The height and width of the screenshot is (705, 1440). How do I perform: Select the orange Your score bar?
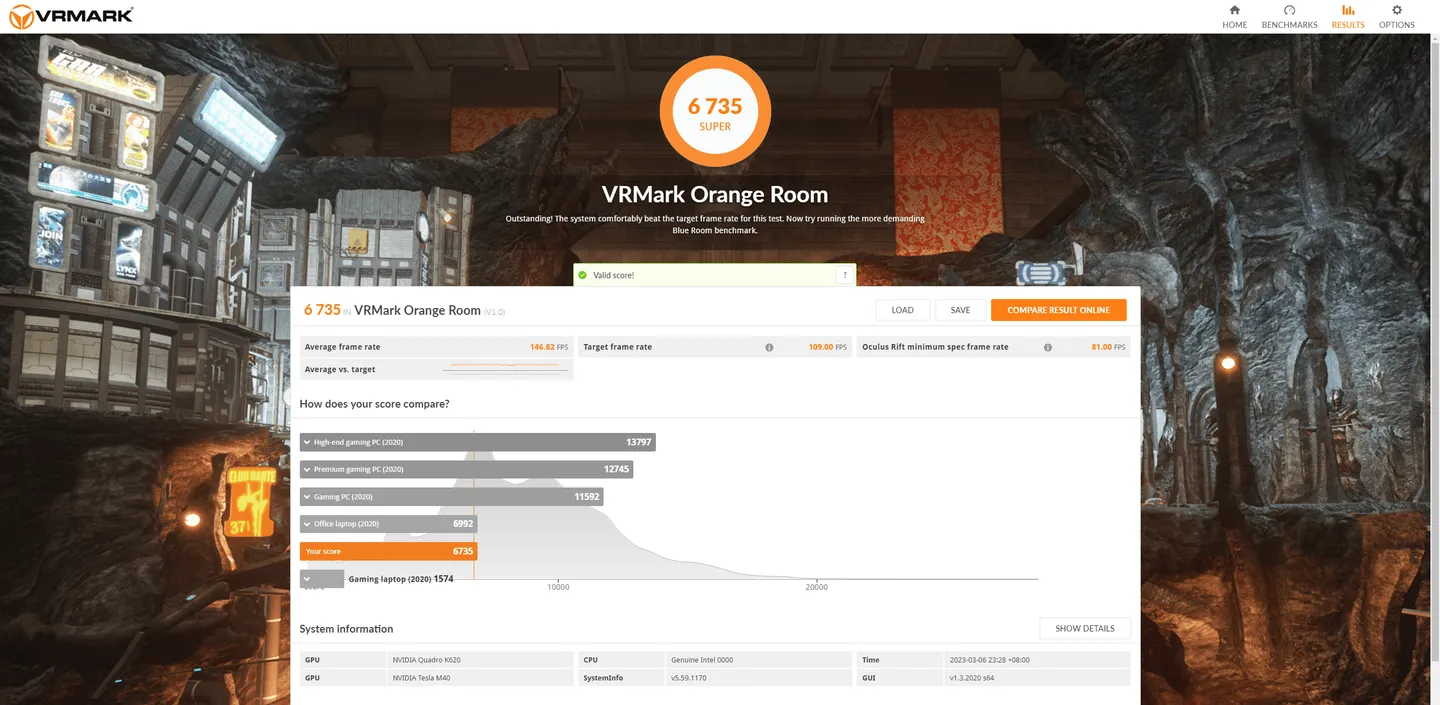388,551
